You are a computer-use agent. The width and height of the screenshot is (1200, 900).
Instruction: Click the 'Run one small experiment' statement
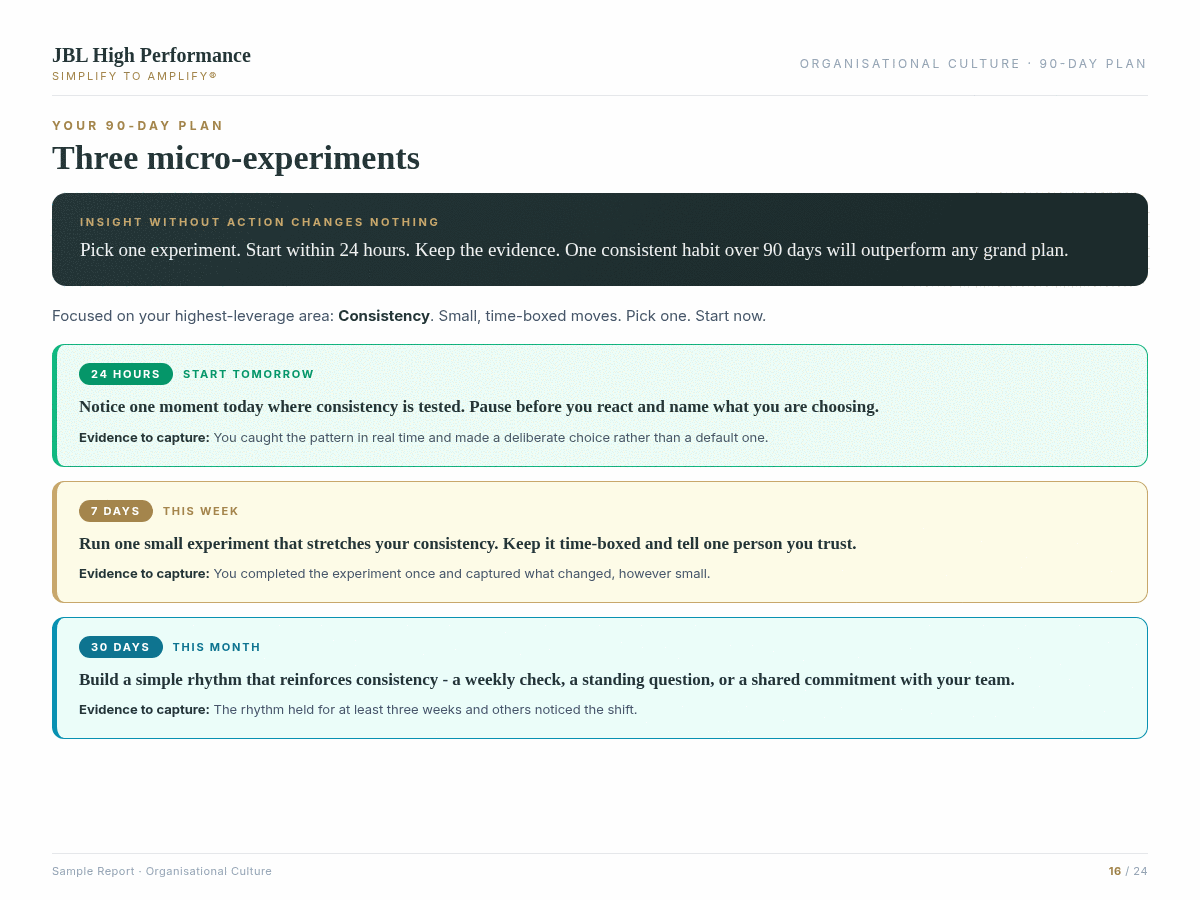pyautogui.click(x=468, y=544)
